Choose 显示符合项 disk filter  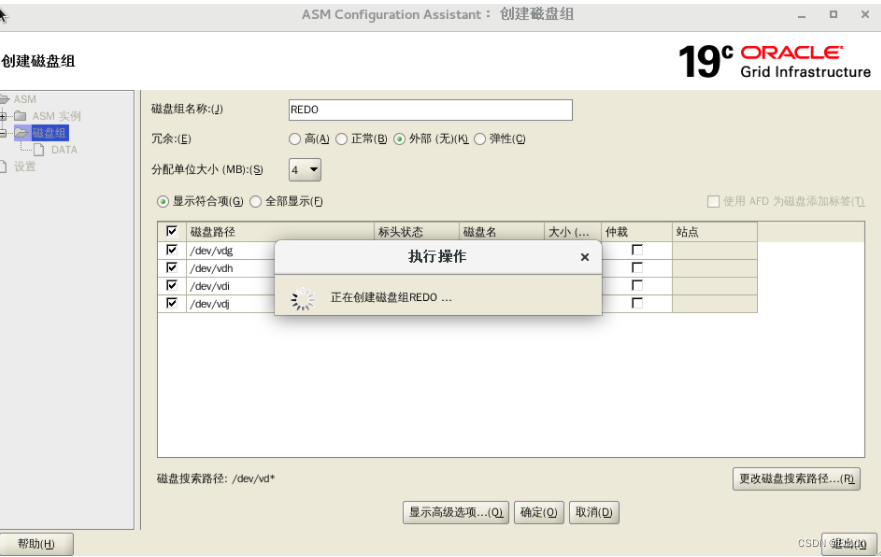[x=163, y=201]
